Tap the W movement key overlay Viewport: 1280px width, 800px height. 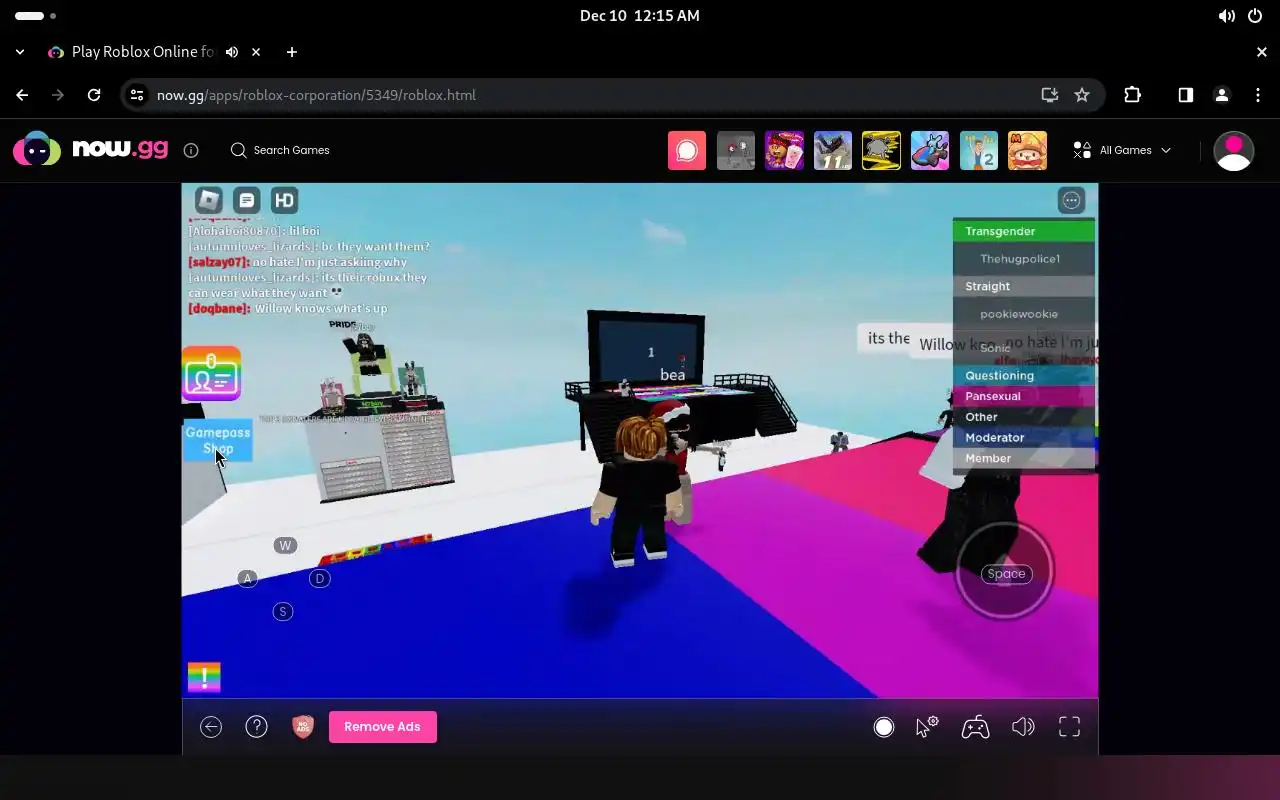pyautogui.click(x=285, y=545)
